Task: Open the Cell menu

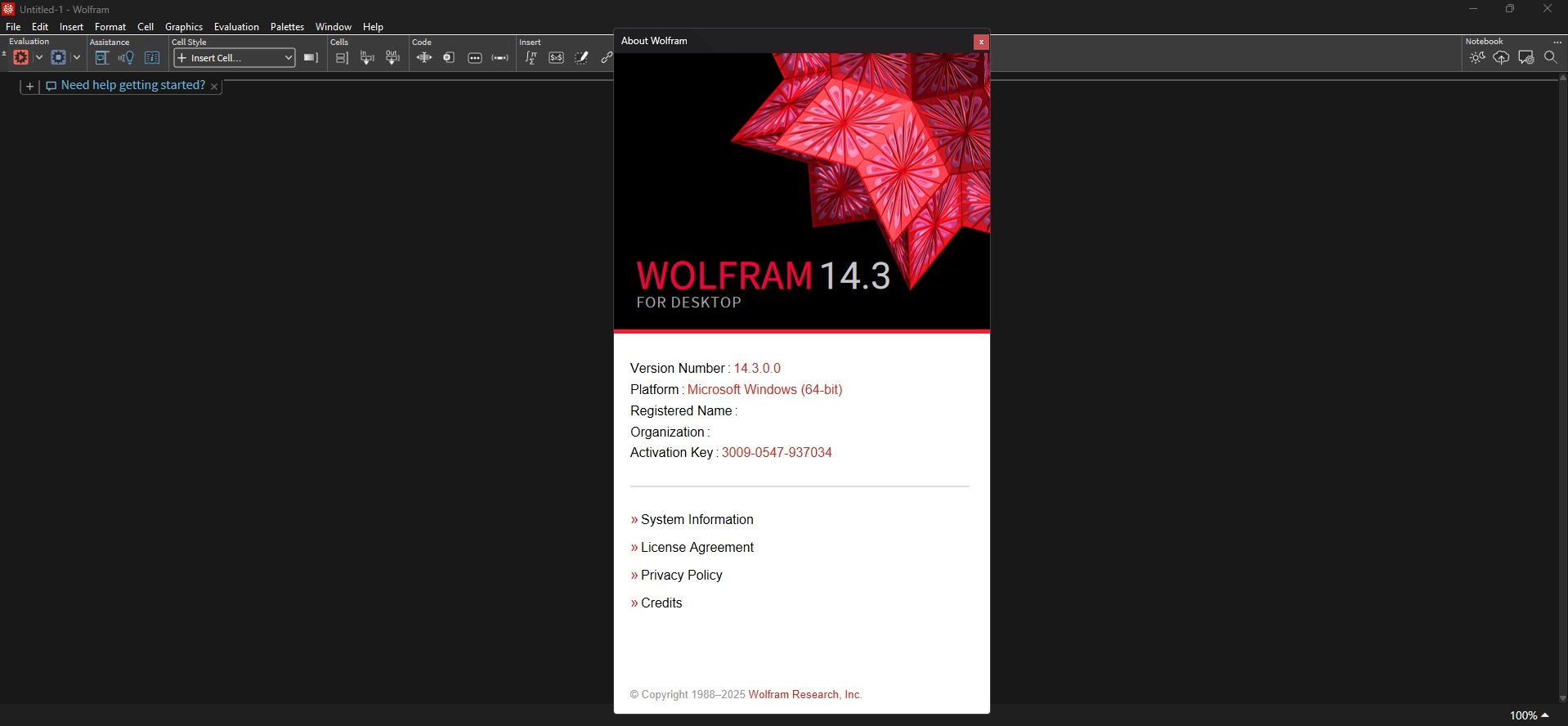Action: [x=146, y=27]
